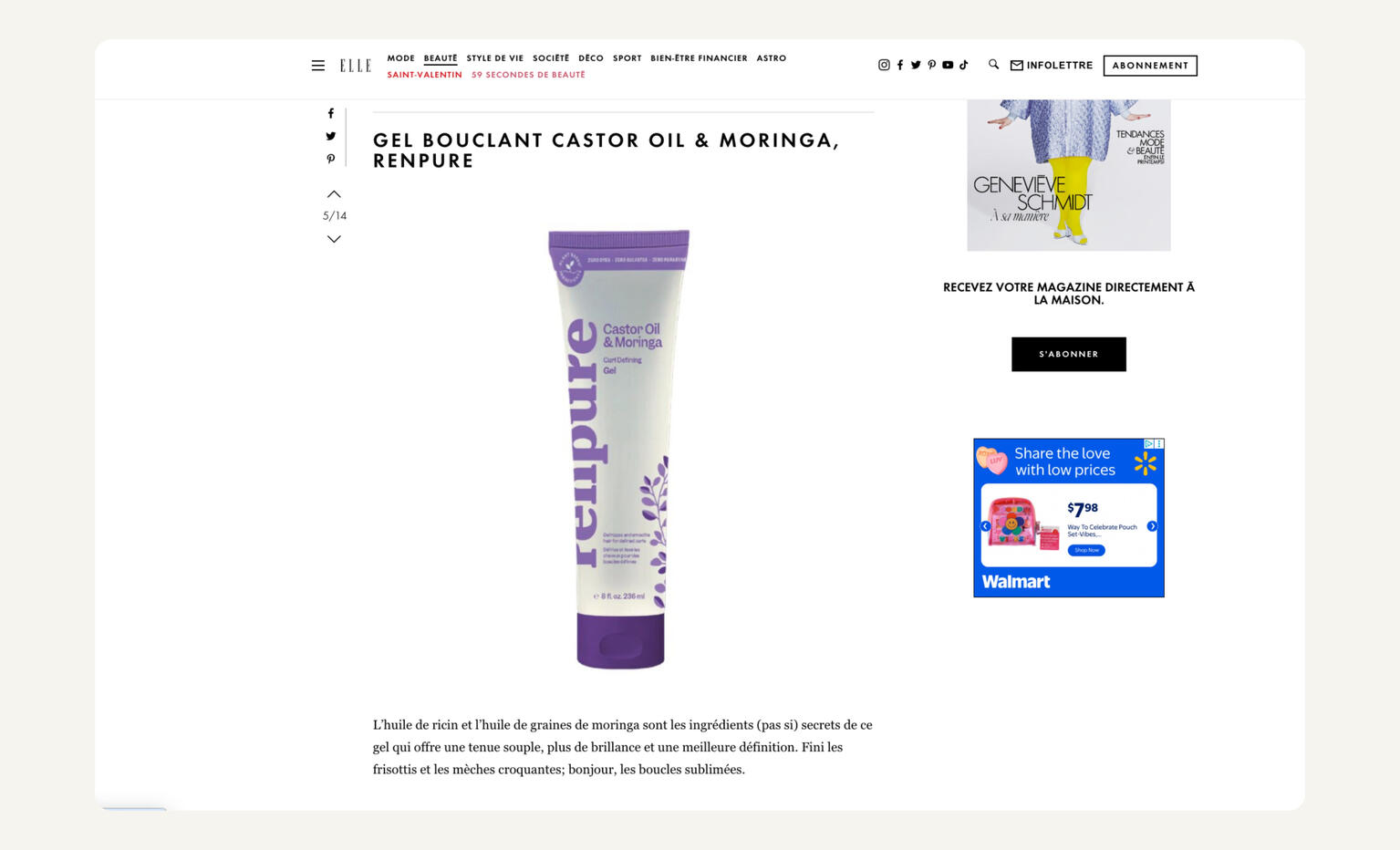The width and height of the screenshot is (1400, 850).
Task: Click the S'abonner button
Action: click(x=1069, y=354)
